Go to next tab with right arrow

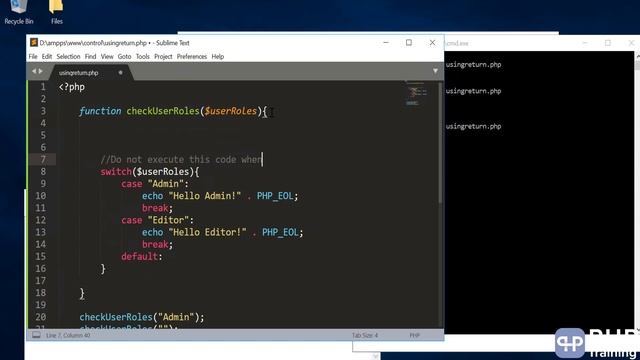[40, 71]
